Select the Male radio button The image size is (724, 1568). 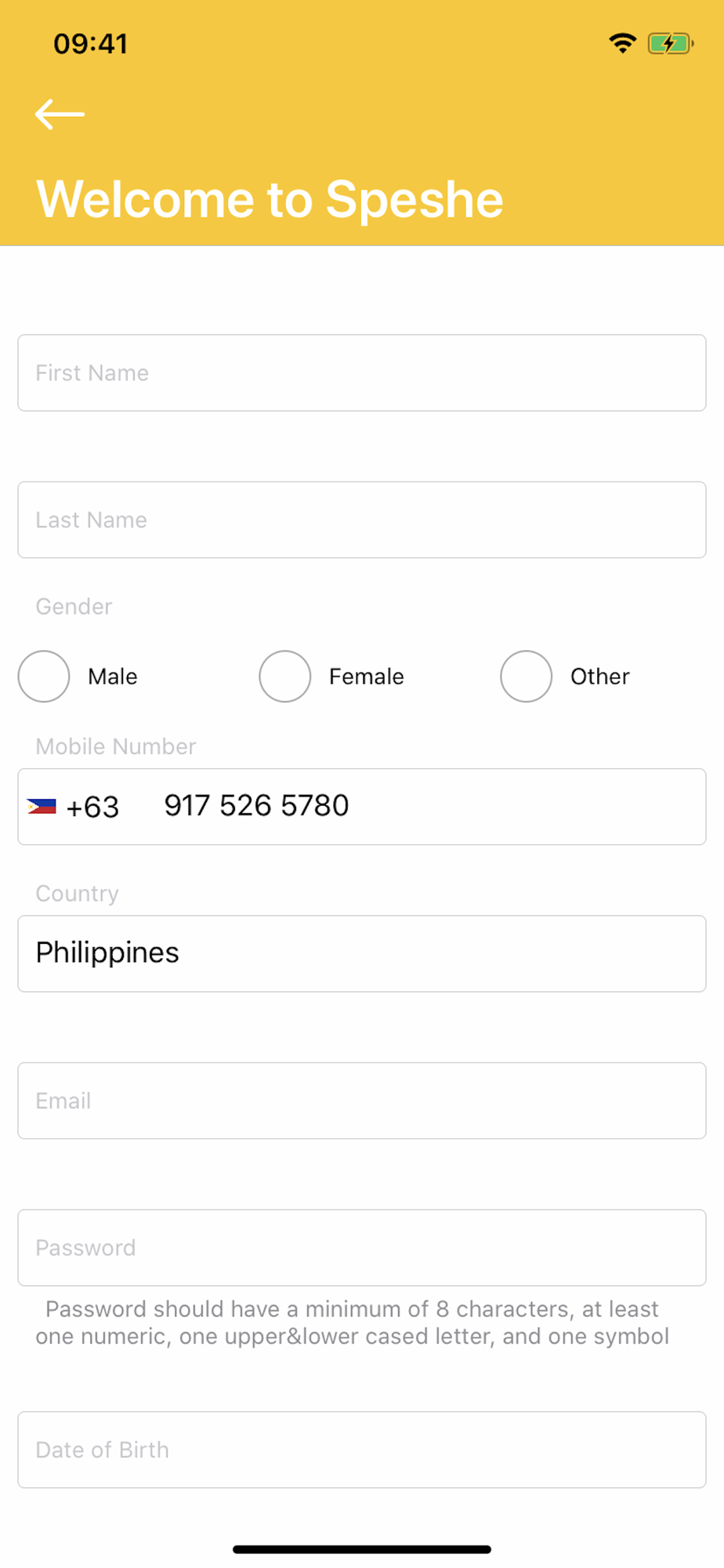click(x=44, y=676)
